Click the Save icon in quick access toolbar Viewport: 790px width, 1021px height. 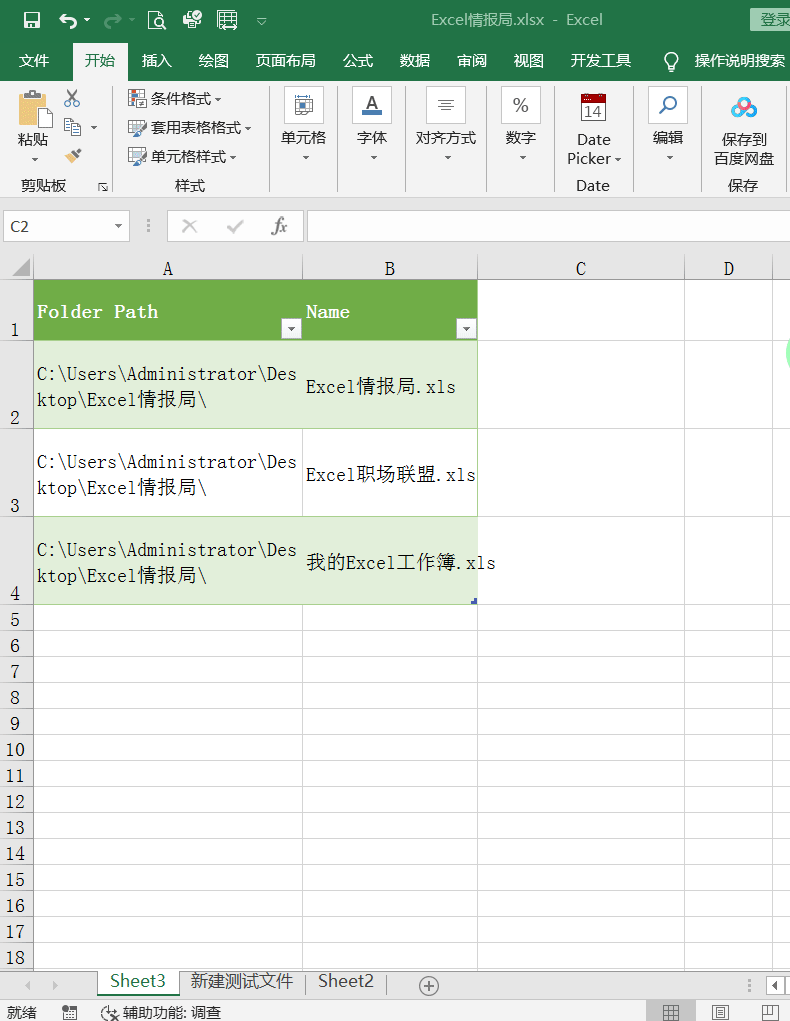coord(31,20)
